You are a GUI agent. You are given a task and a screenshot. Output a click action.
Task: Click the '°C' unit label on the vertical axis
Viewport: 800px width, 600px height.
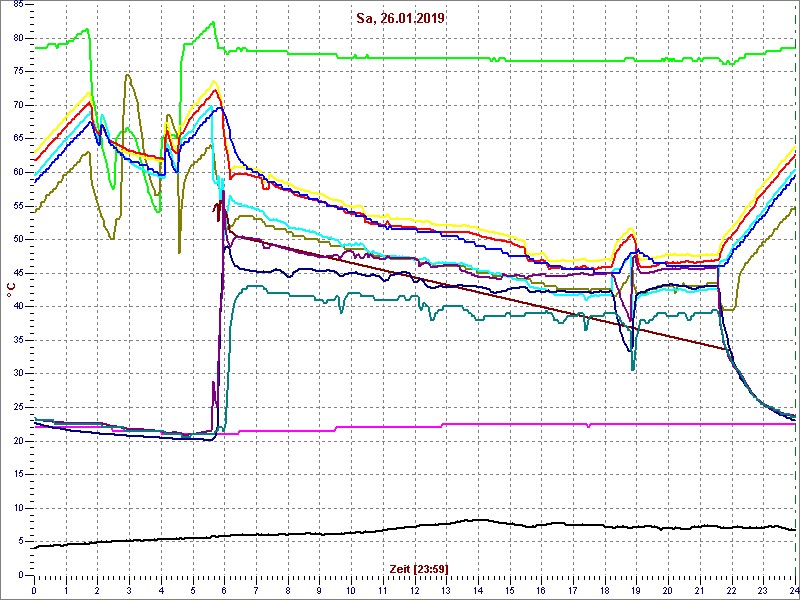click(x=12, y=291)
